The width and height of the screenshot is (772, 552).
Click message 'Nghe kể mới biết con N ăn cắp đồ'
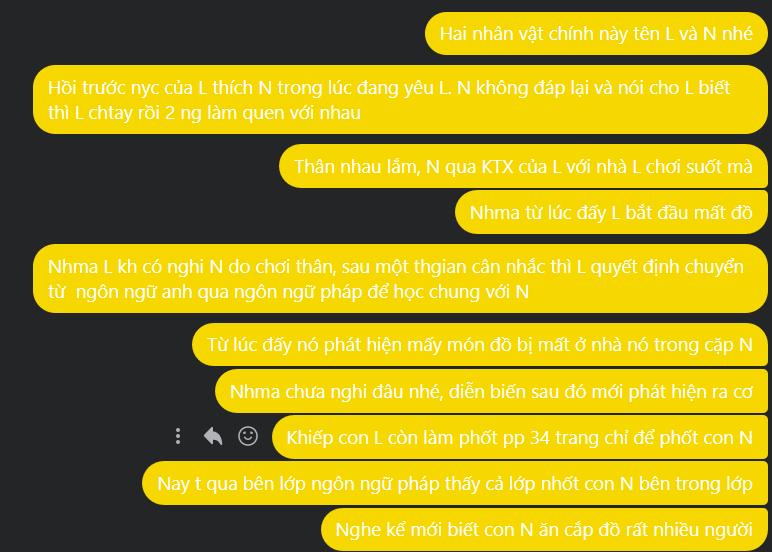tap(545, 530)
